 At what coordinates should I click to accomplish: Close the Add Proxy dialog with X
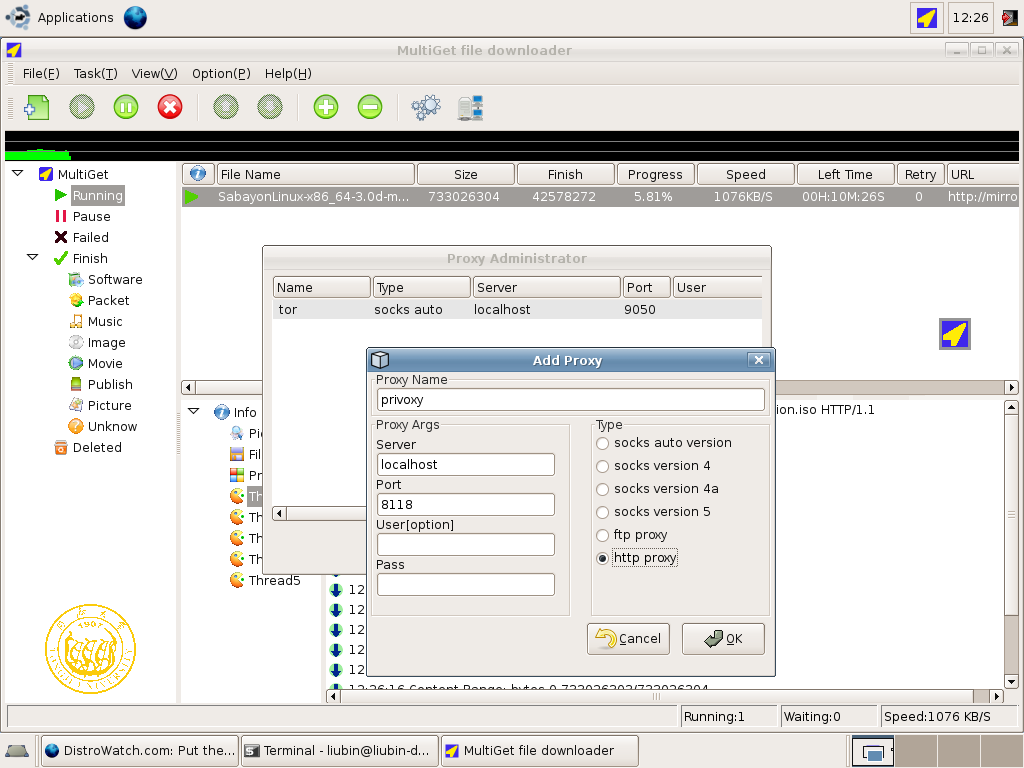point(758,360)
